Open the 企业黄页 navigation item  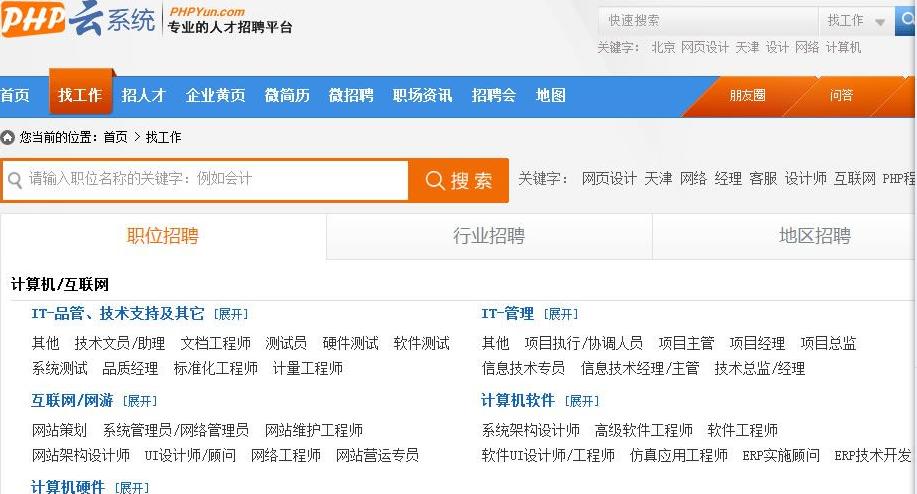[215, 96]
